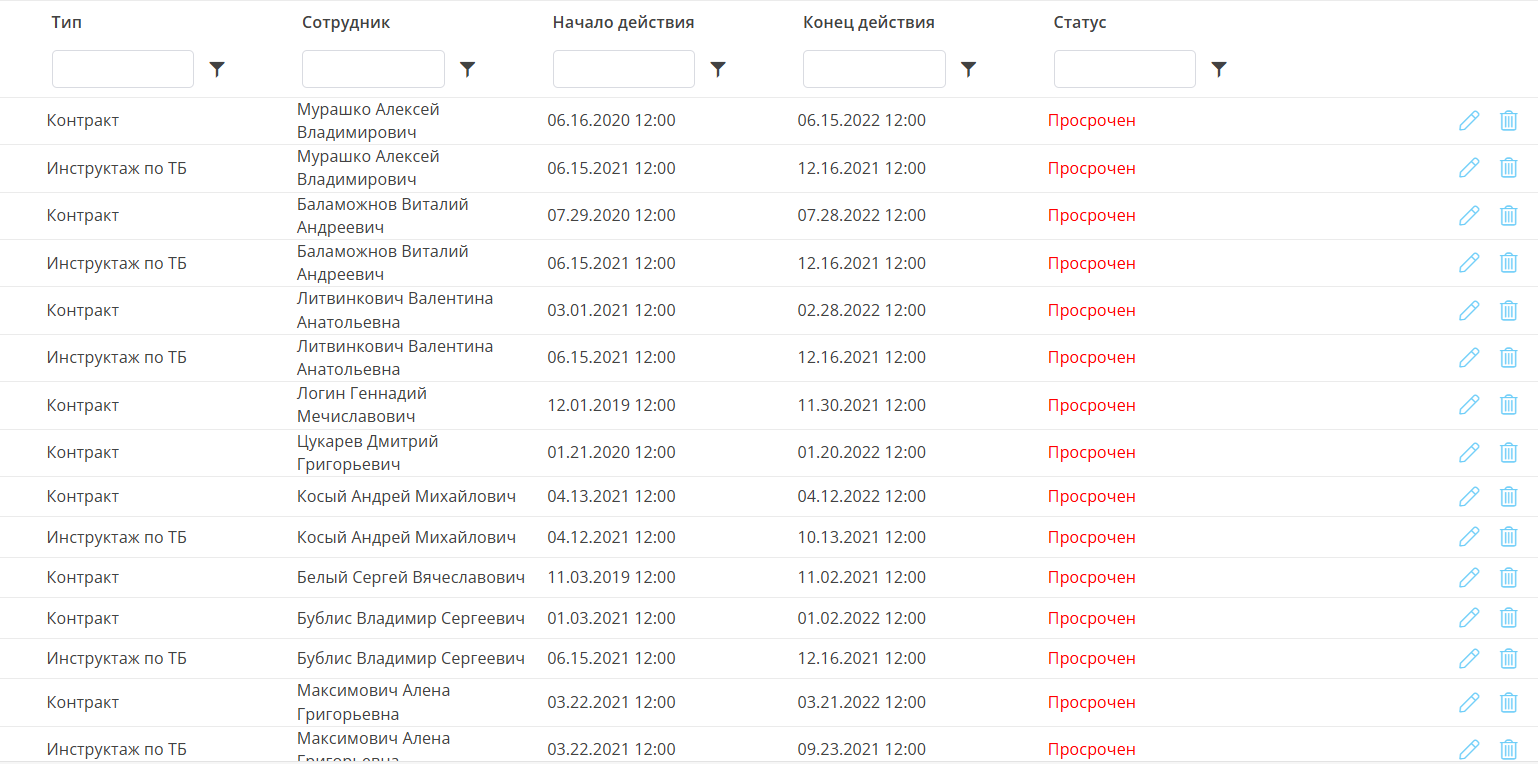Sort by the Конец действия column header
This screenshot has width=1538, height=764.
[x=869, y=22]
